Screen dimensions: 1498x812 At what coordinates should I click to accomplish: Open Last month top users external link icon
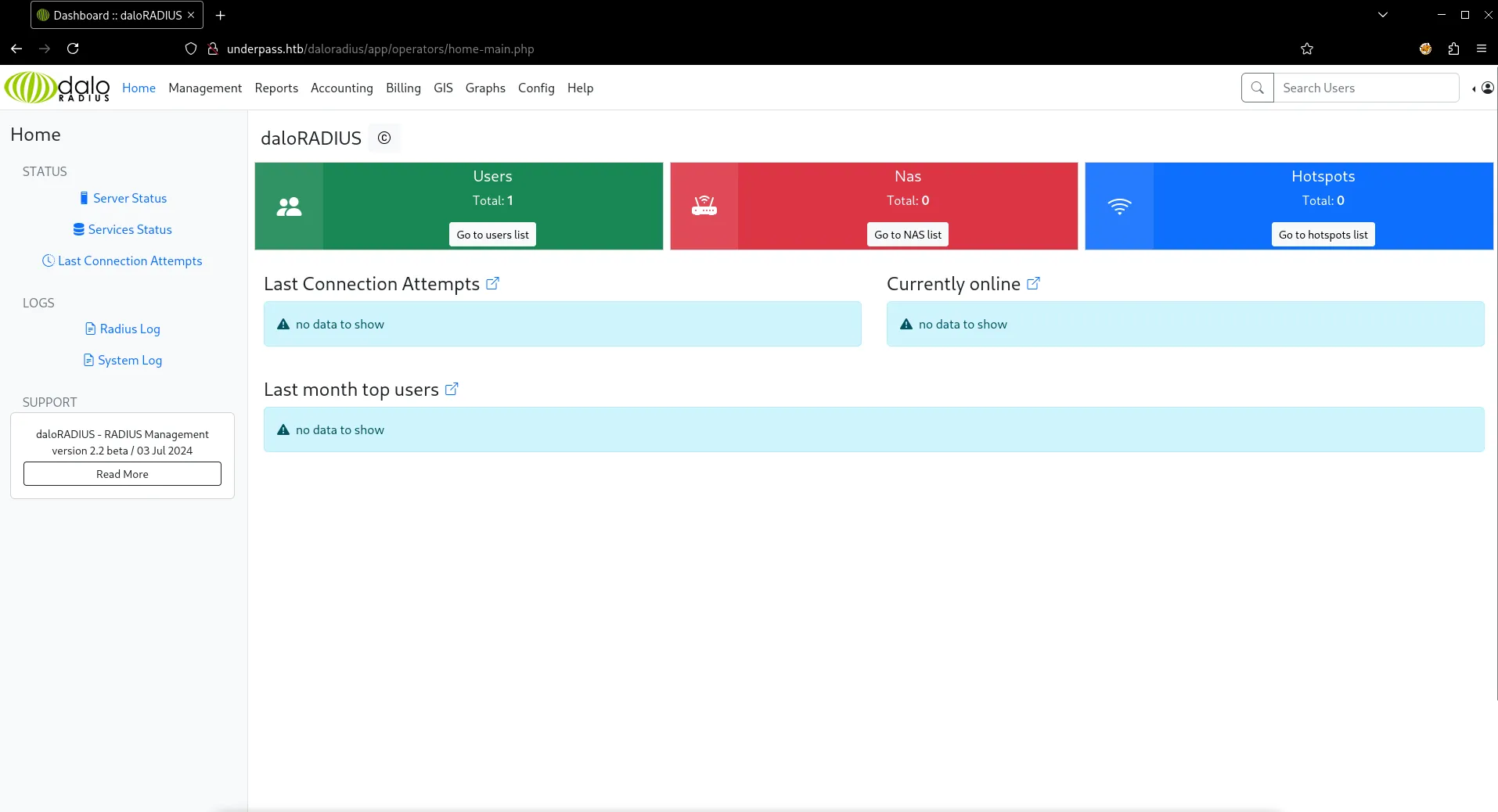coord(452,389)
